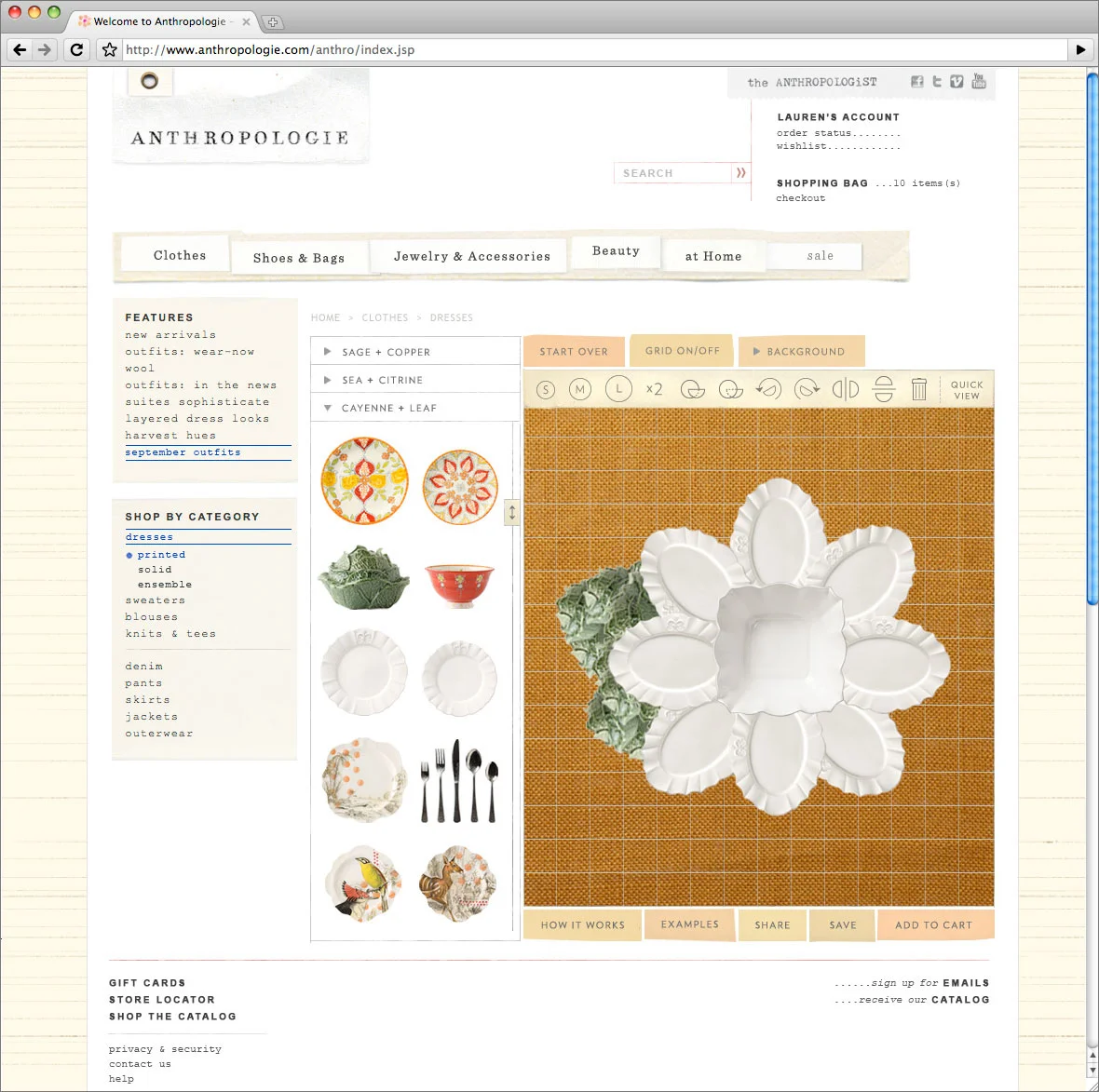This screenshot has width=1099, height=1092.
Task: Click the browser forward arrow
Action: (x=45, y=49)
